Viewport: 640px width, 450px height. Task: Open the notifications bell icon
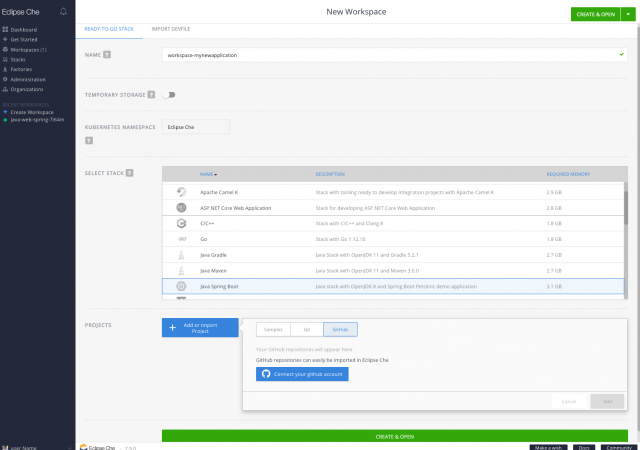pos(63,11)
